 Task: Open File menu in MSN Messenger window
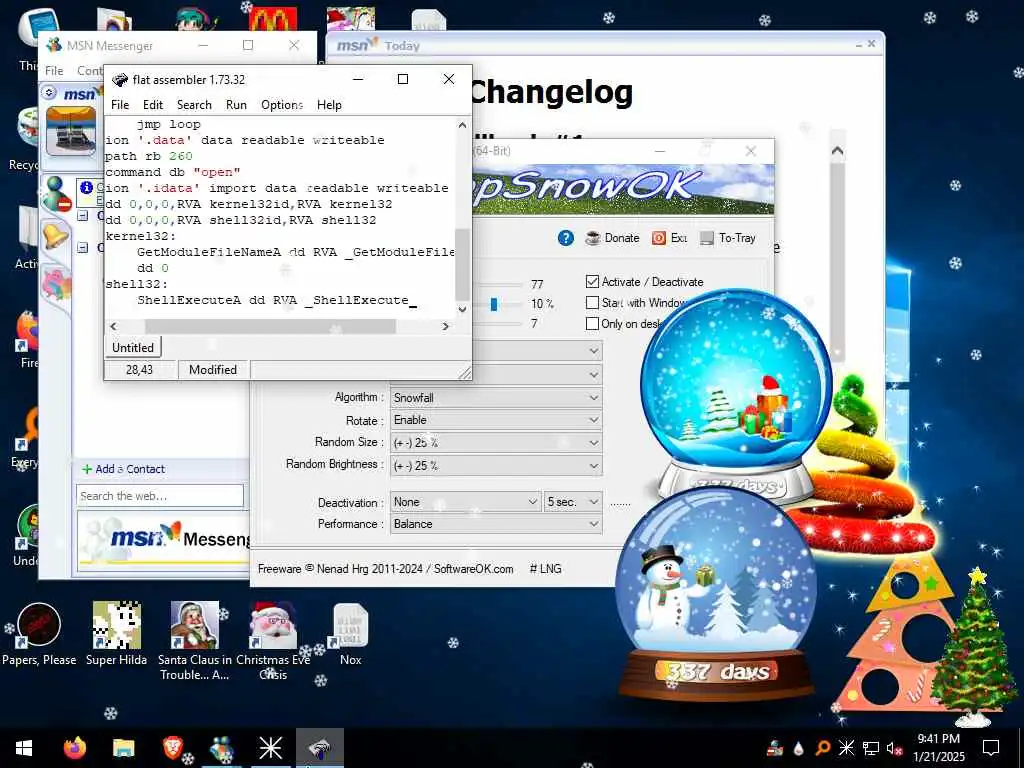54,70
